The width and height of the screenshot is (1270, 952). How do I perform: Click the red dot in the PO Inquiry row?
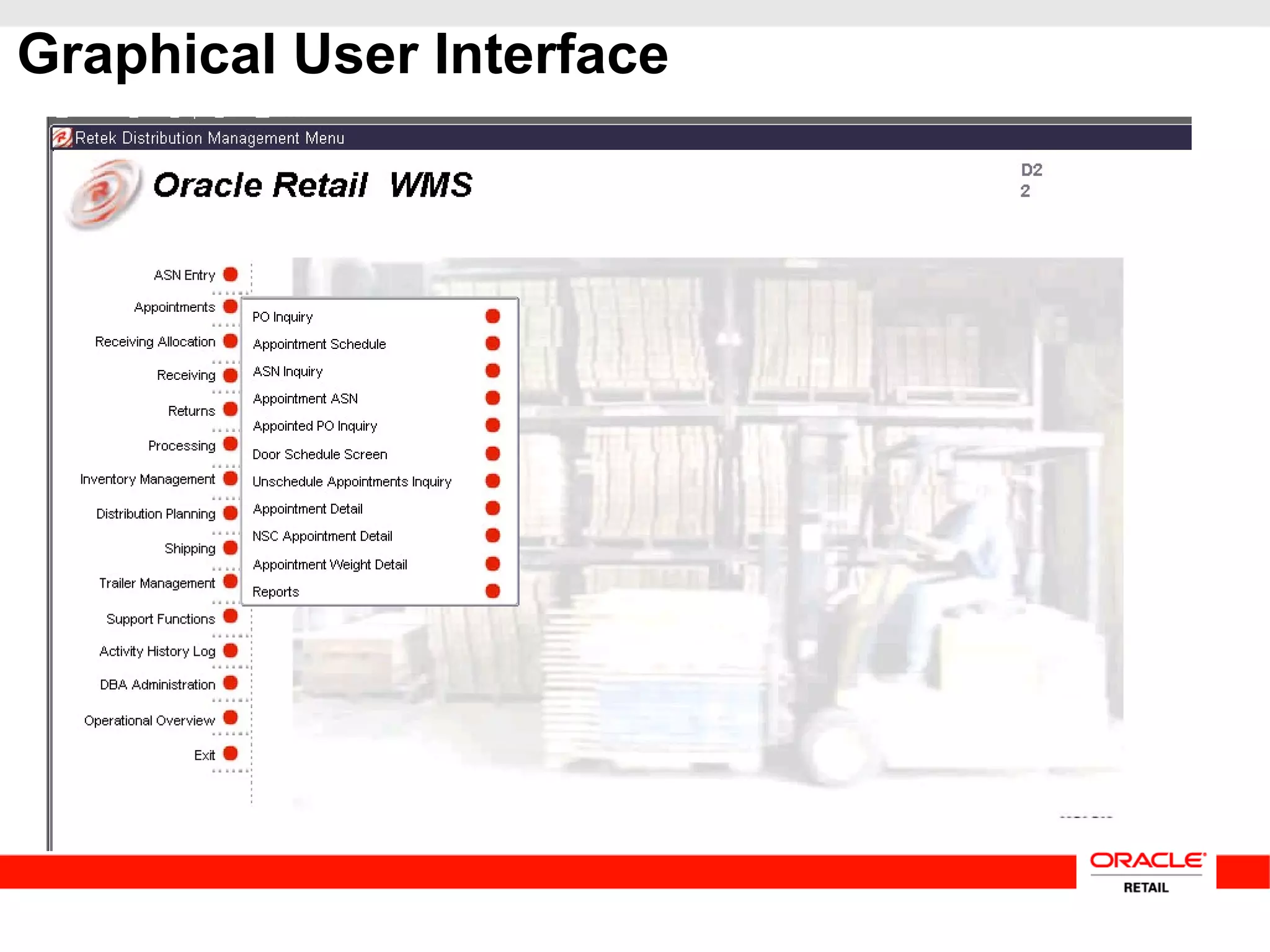click(x=493, y=316)
